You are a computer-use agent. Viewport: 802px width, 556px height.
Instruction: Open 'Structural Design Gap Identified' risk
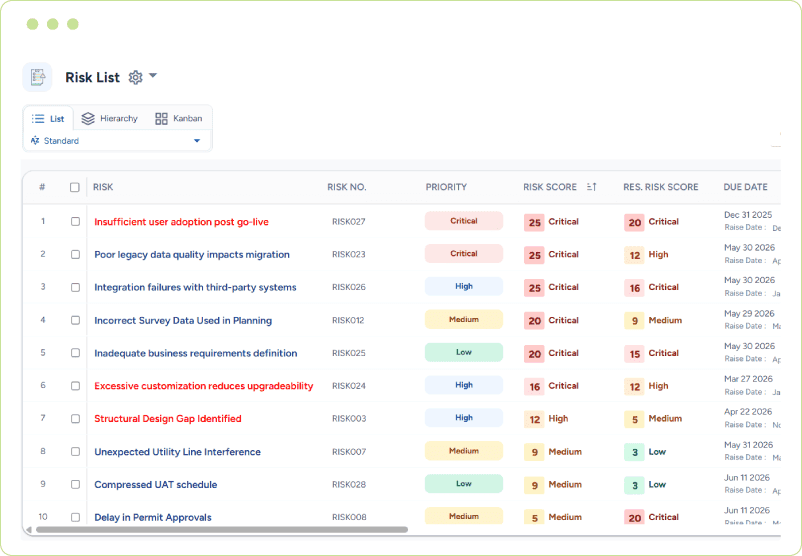168,419
